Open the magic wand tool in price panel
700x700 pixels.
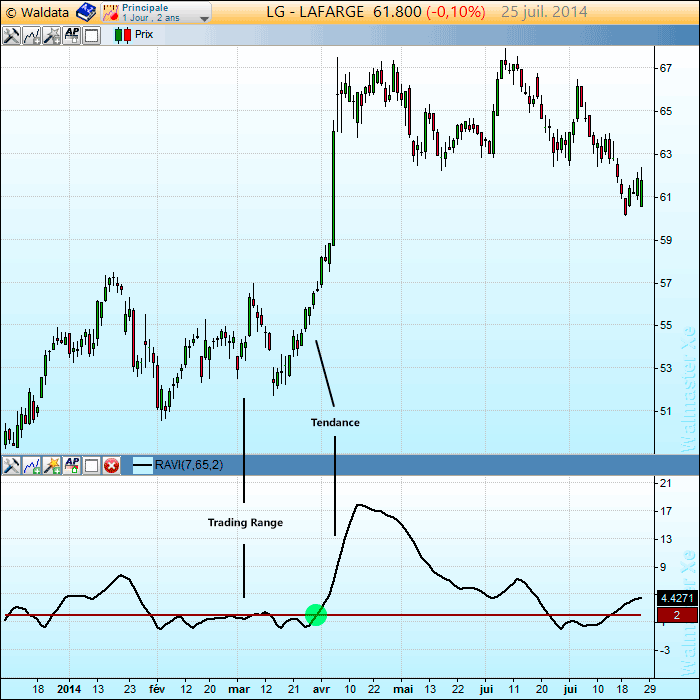point(51,35)
